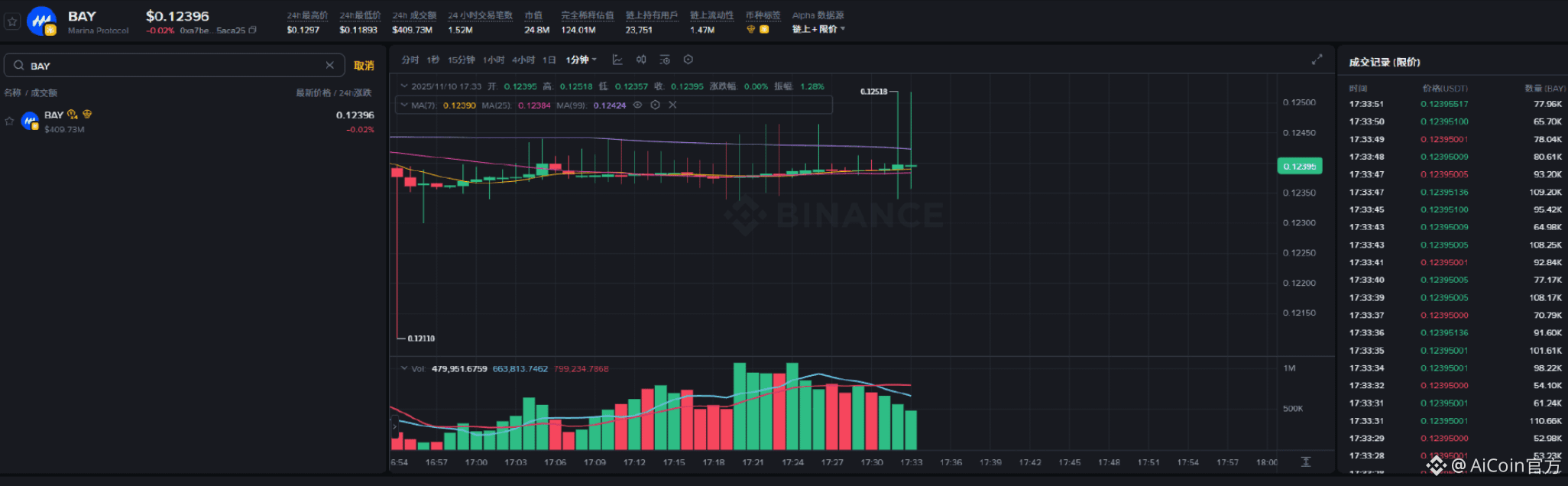Open the 链上+限价 data source dropdown

point(818,29)
